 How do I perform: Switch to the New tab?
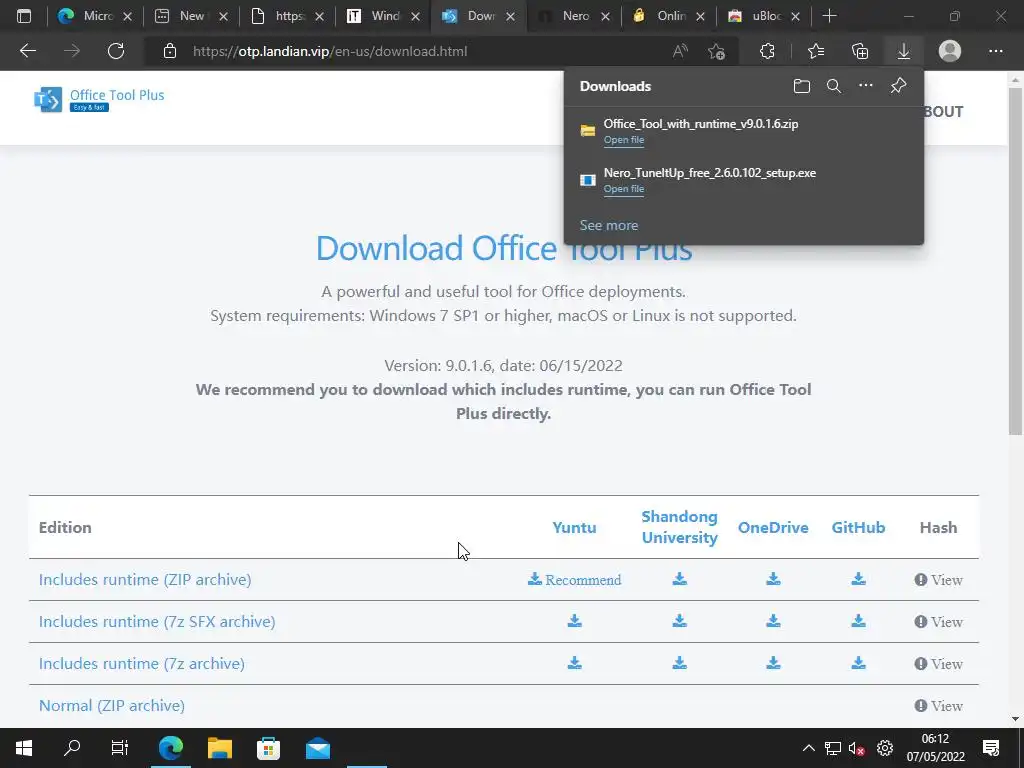click(x=191, y=16)
